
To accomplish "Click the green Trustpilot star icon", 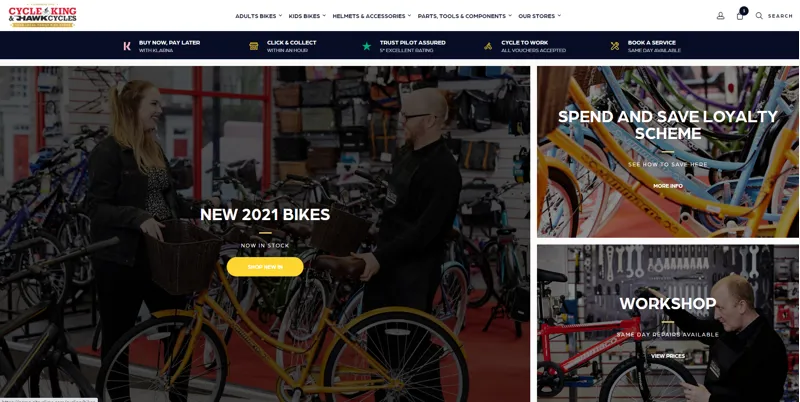I will 366,46.
